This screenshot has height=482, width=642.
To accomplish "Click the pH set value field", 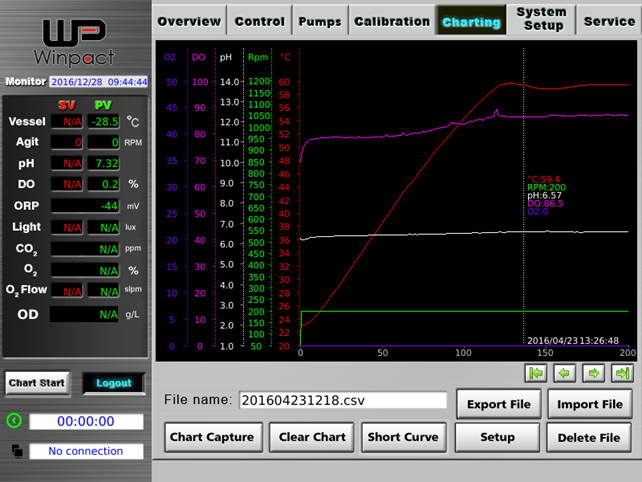I will [68, 163].
